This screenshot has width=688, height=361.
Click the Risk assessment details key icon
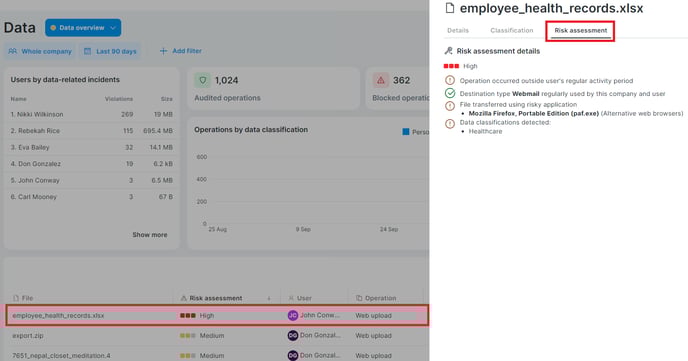[x=448, y=51]
